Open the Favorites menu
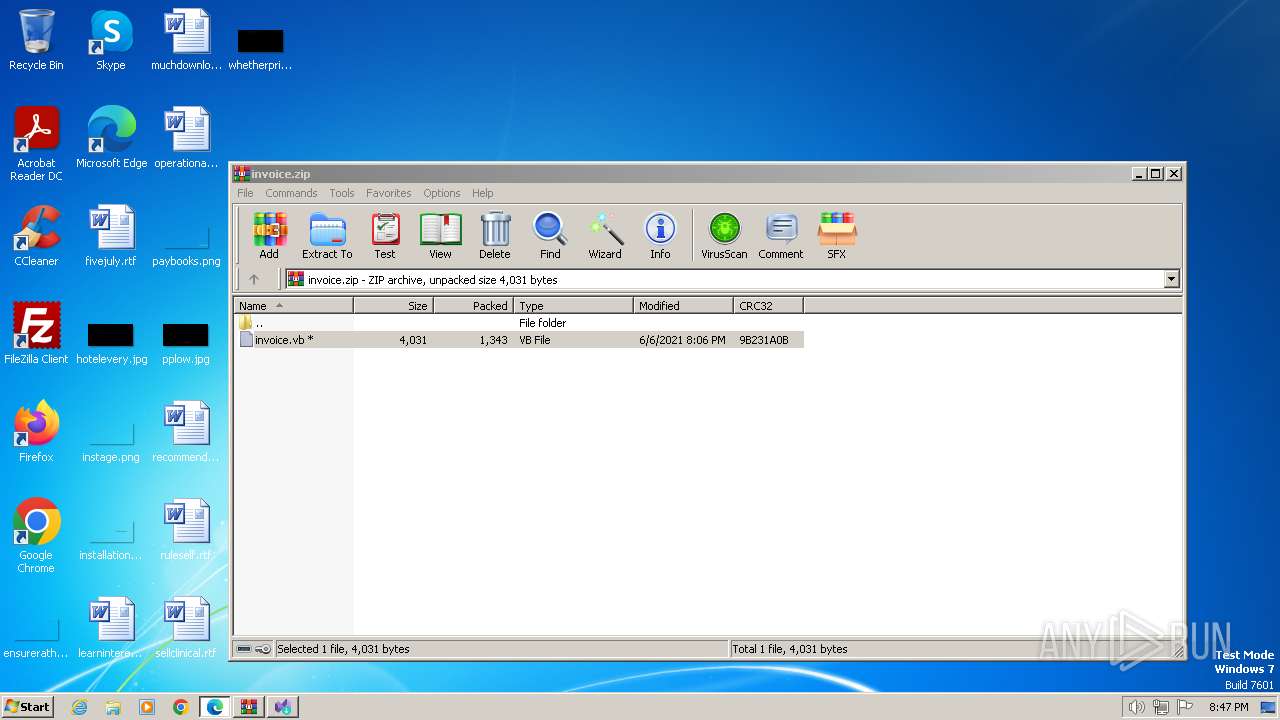 (388, 193)
